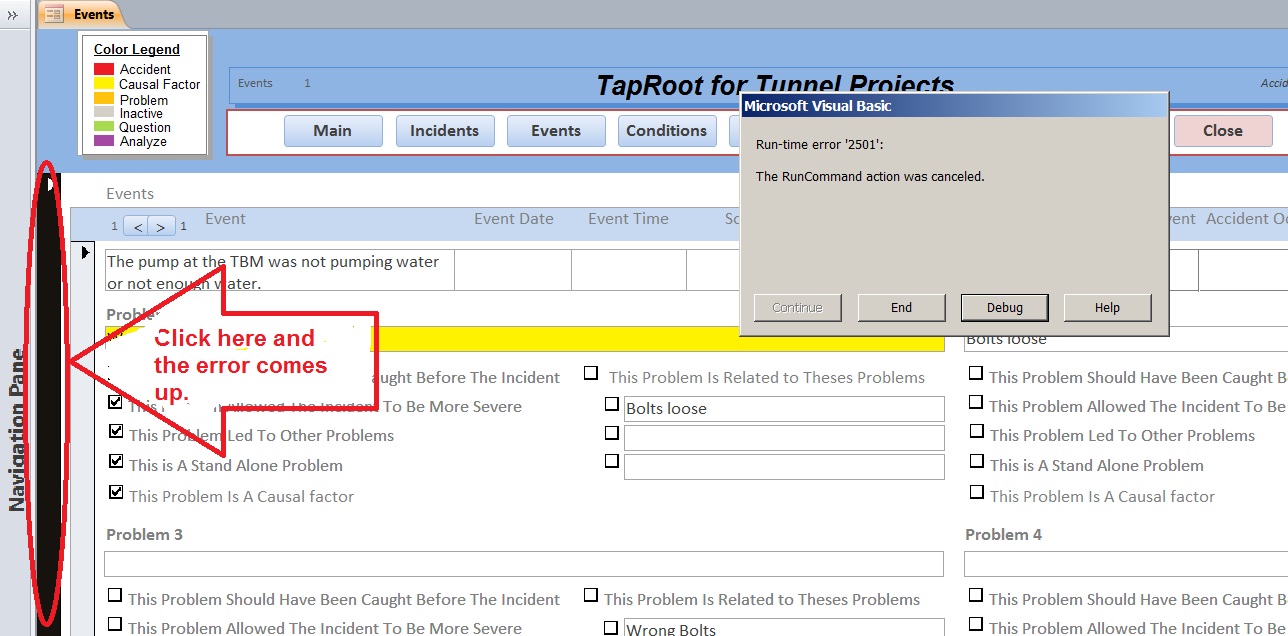Check Led To Other Problems above Problem 4
Viewport: 1288px width, 636px height.
[976, 431]
